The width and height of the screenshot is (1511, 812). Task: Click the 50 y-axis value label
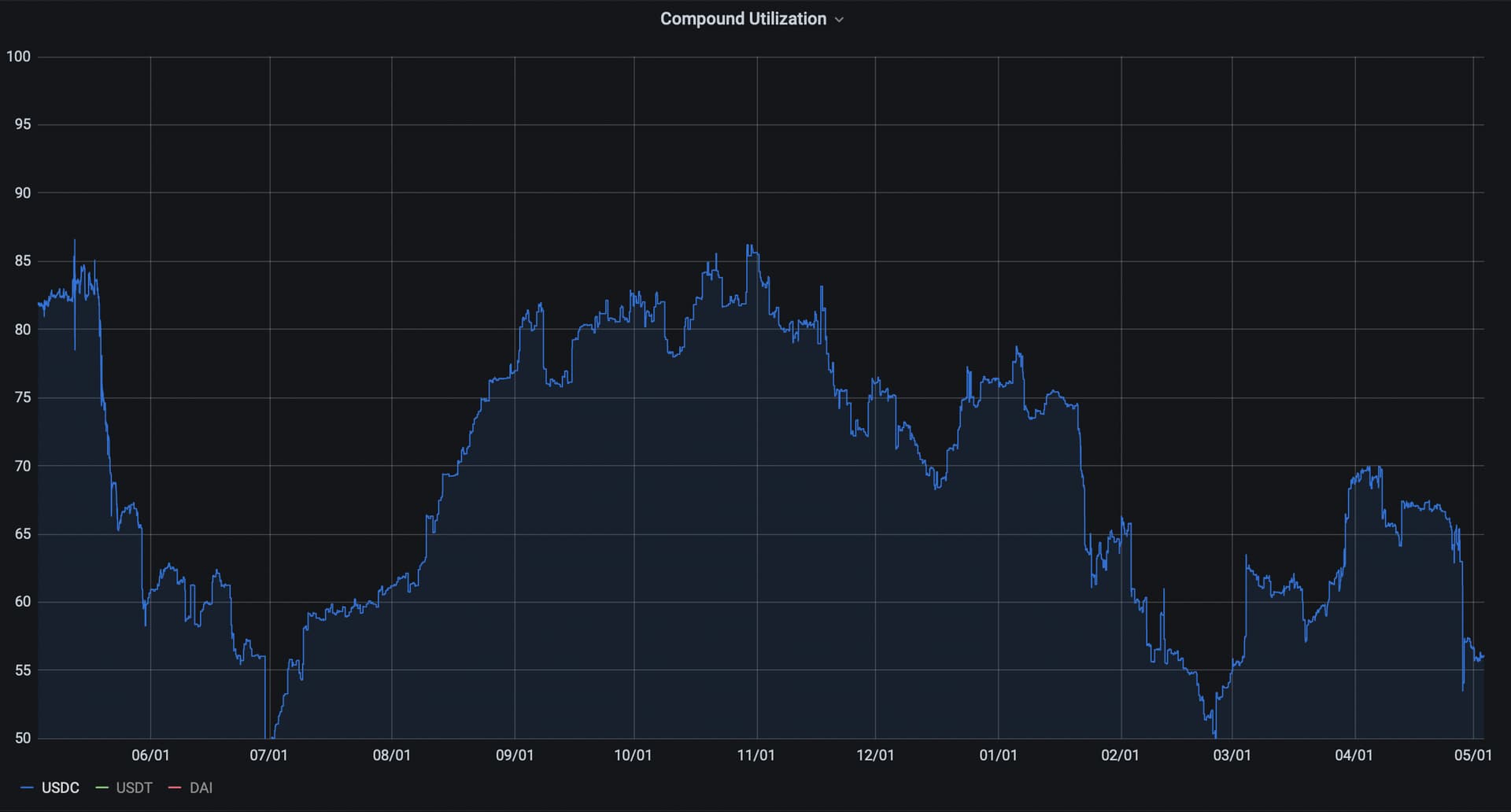coord(23,738)
